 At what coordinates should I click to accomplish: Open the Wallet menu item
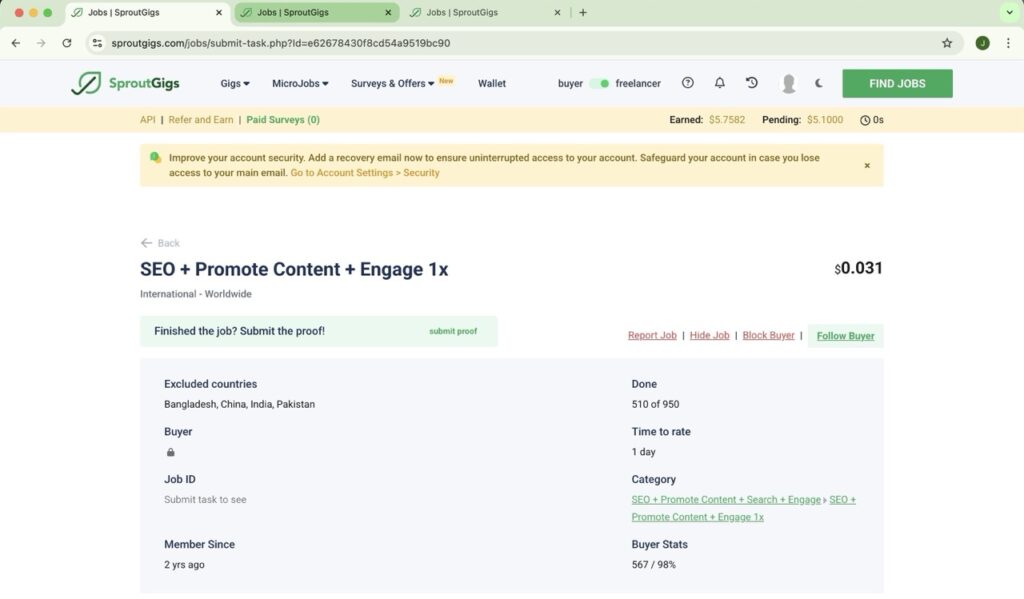(x=491, y=83)
